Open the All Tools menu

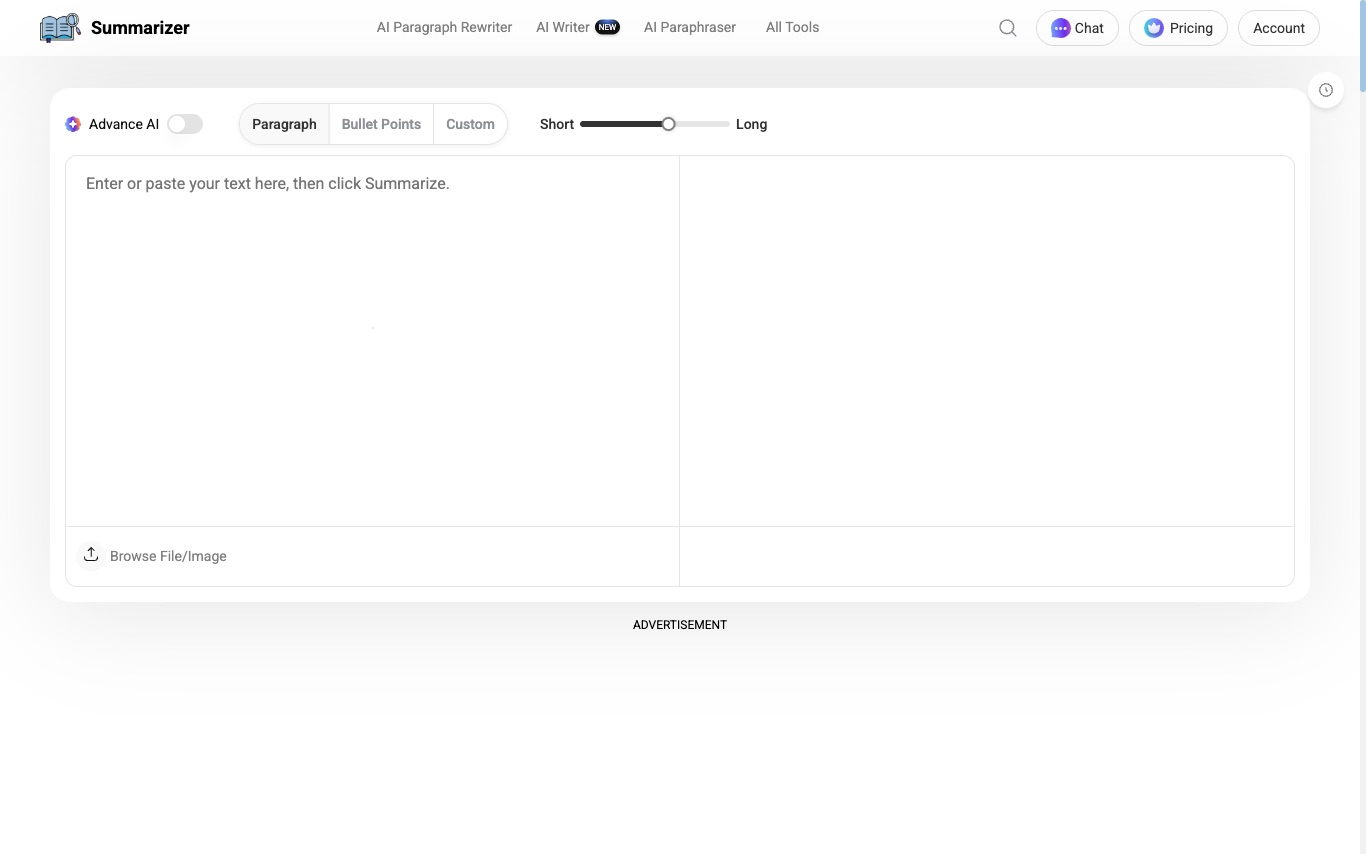(x=792, y=27)
